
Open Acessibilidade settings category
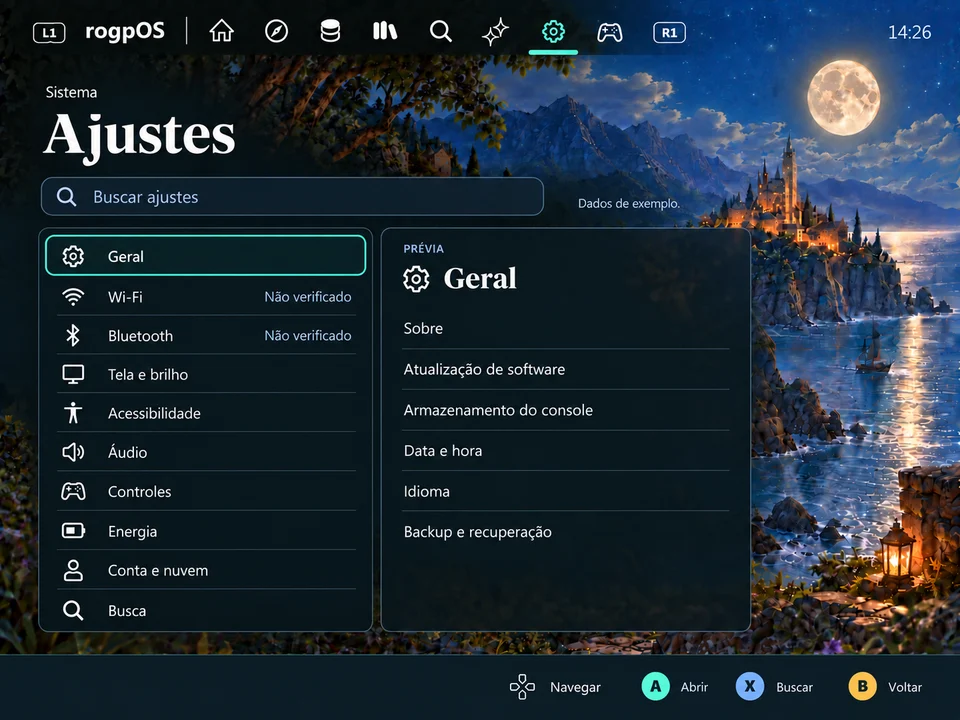[206, 413]
